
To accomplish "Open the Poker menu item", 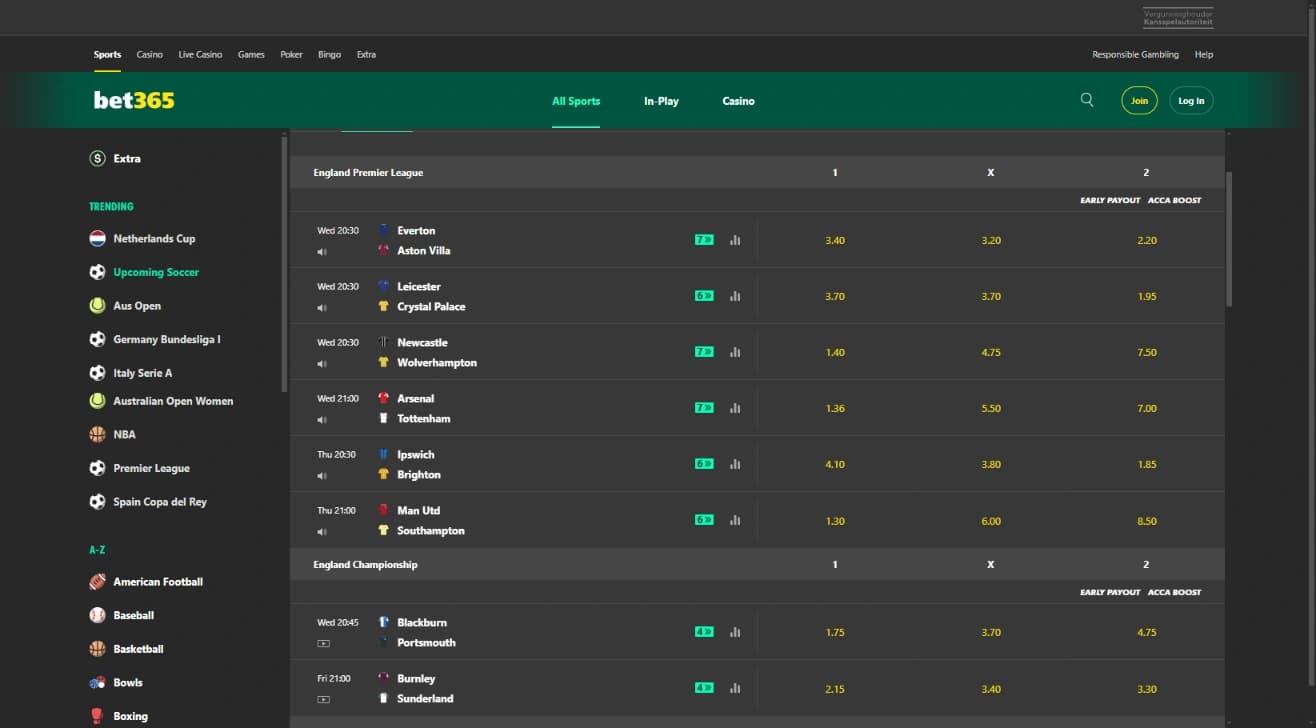I will pos(290,54).
